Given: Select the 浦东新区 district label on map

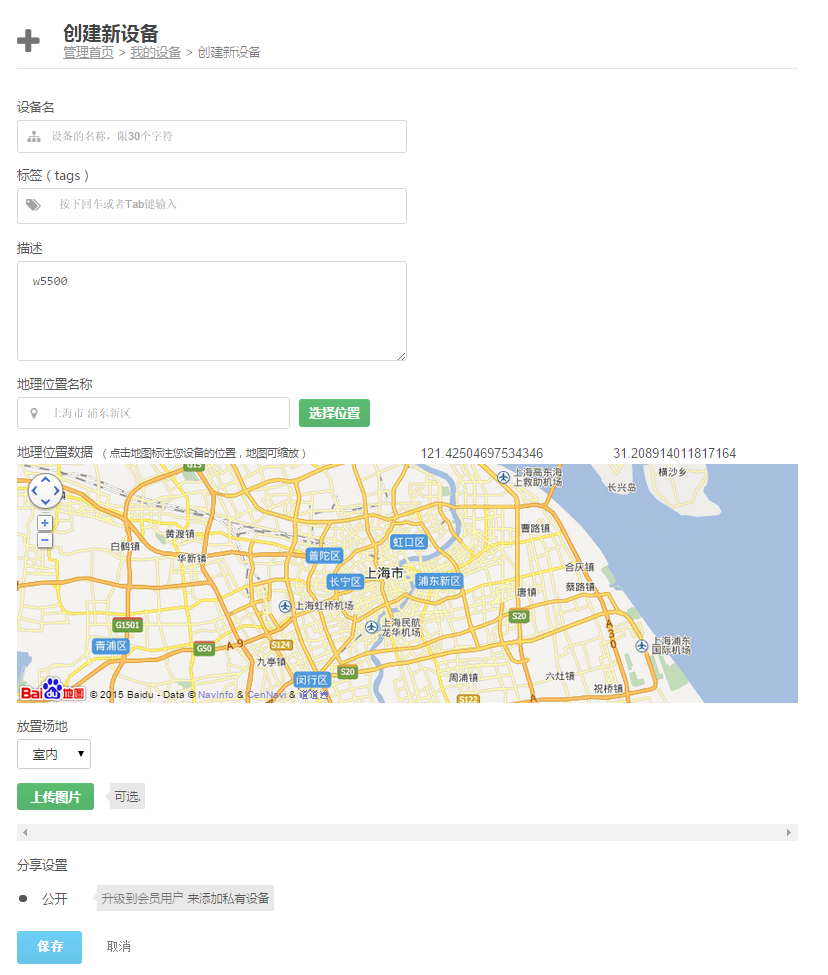Looking at the screenshot, I should (x=439, y=581).
